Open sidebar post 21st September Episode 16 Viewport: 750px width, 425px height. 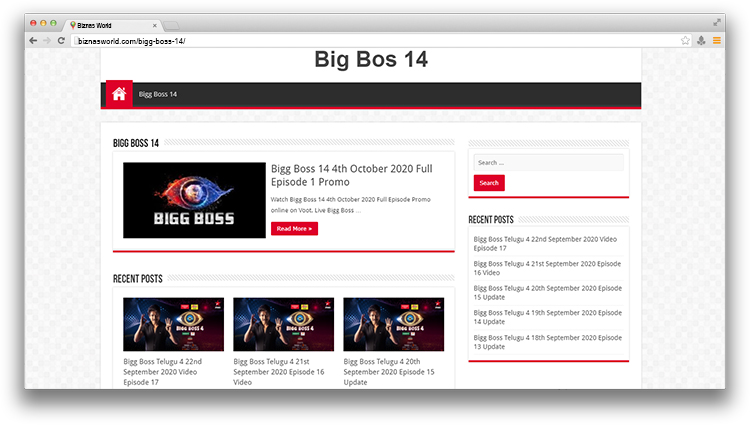[x=547, y=268]
